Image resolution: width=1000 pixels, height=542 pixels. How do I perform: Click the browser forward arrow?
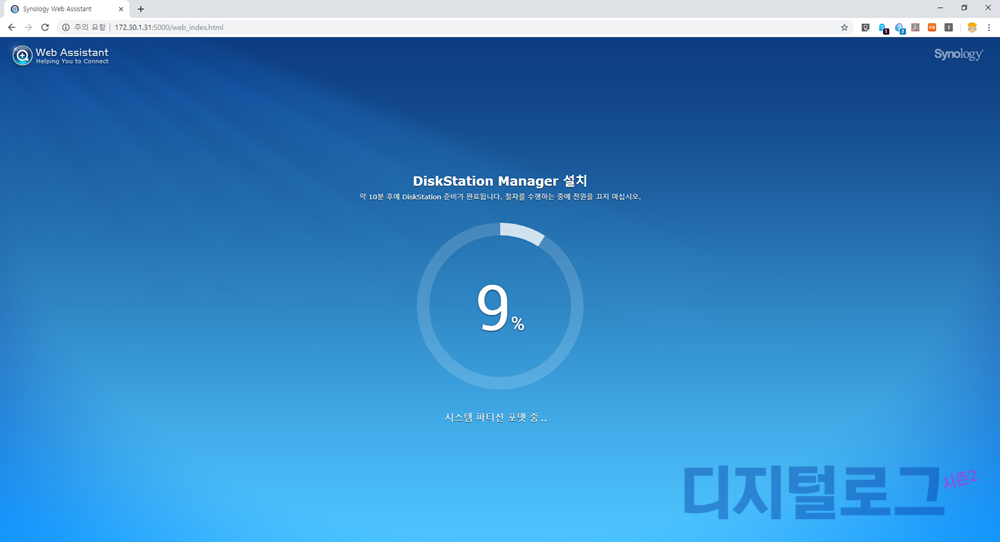click(28, 27)
